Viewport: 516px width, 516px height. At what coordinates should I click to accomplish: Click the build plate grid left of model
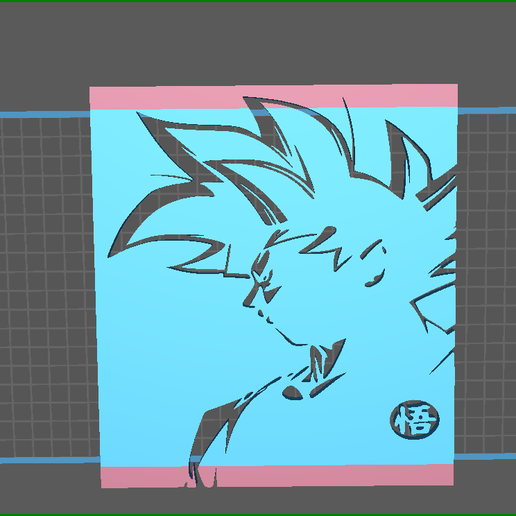point(47,287)
